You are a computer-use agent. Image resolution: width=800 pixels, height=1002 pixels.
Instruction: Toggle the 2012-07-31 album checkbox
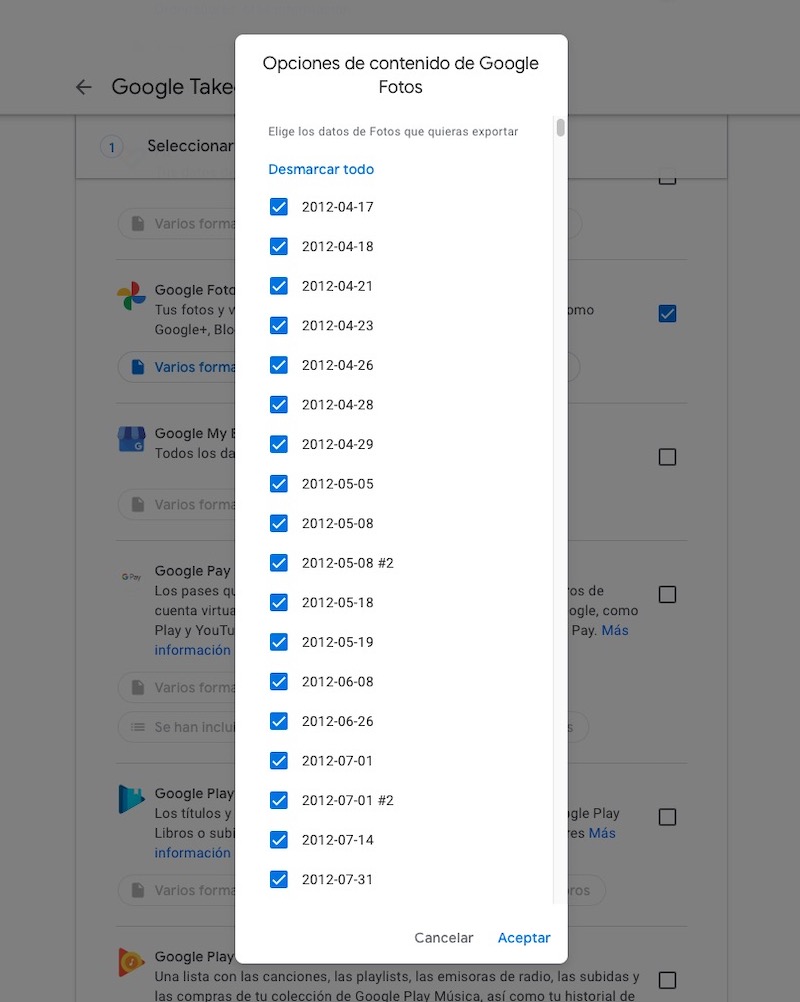click(x=279, y=880)
